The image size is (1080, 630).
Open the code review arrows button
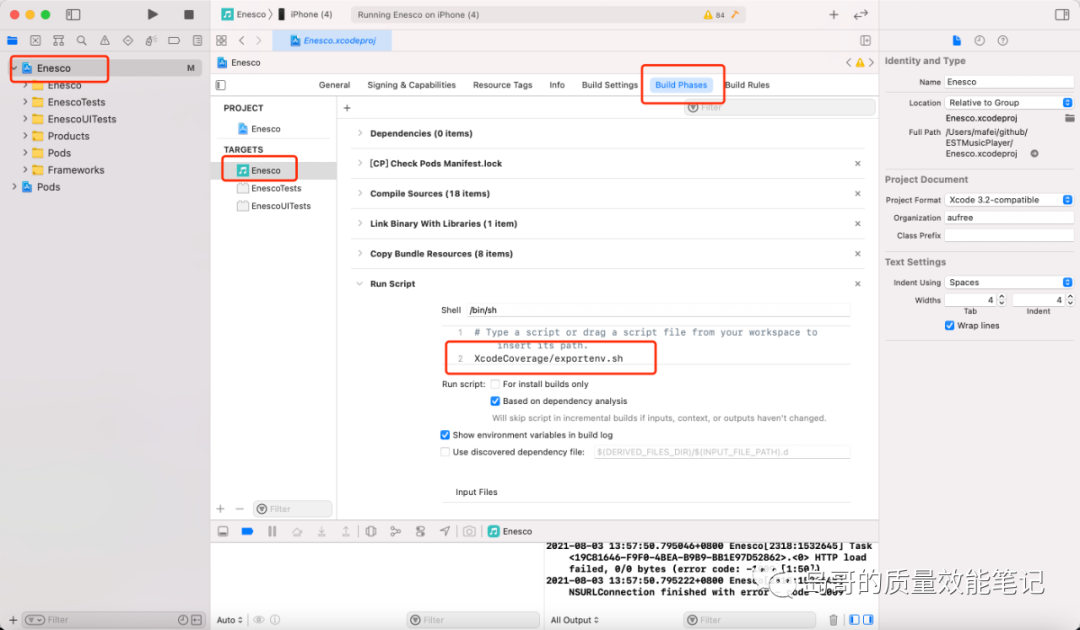click(x=861, y=14)
